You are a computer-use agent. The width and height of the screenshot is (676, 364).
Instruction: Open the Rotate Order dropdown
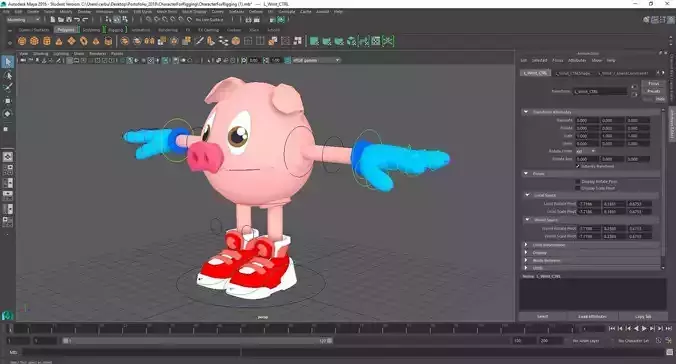click(x=585, y=151)
